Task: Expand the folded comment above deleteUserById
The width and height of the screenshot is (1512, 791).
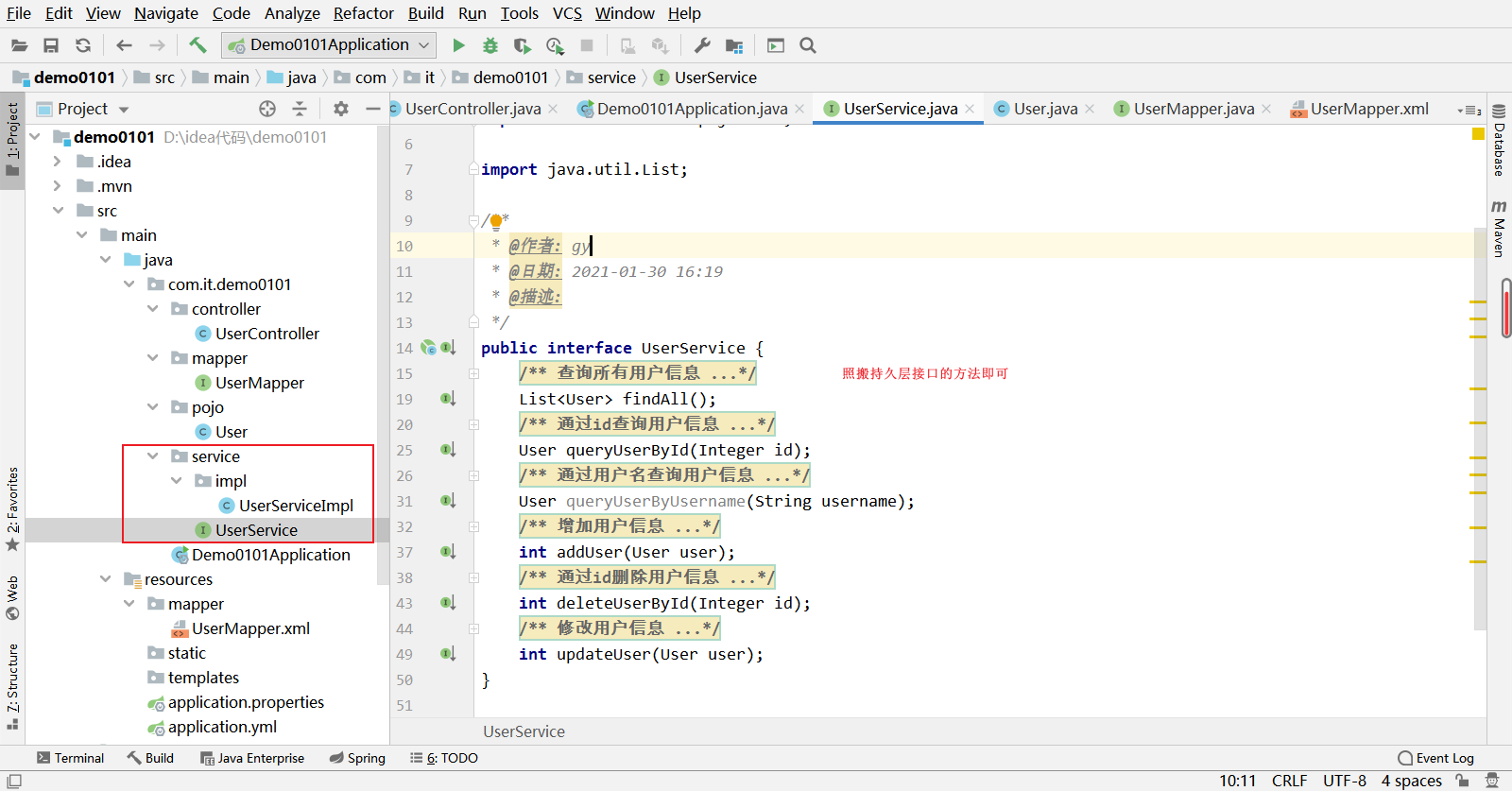Action: (x=474, y=577)
